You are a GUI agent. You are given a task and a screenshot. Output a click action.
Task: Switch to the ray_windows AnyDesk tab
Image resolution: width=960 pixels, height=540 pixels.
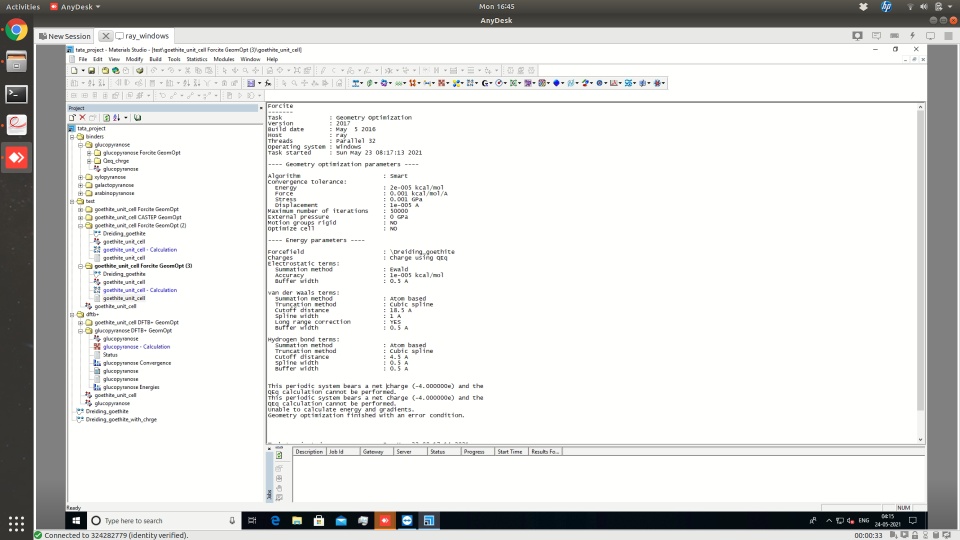click(x=142, y=36)
